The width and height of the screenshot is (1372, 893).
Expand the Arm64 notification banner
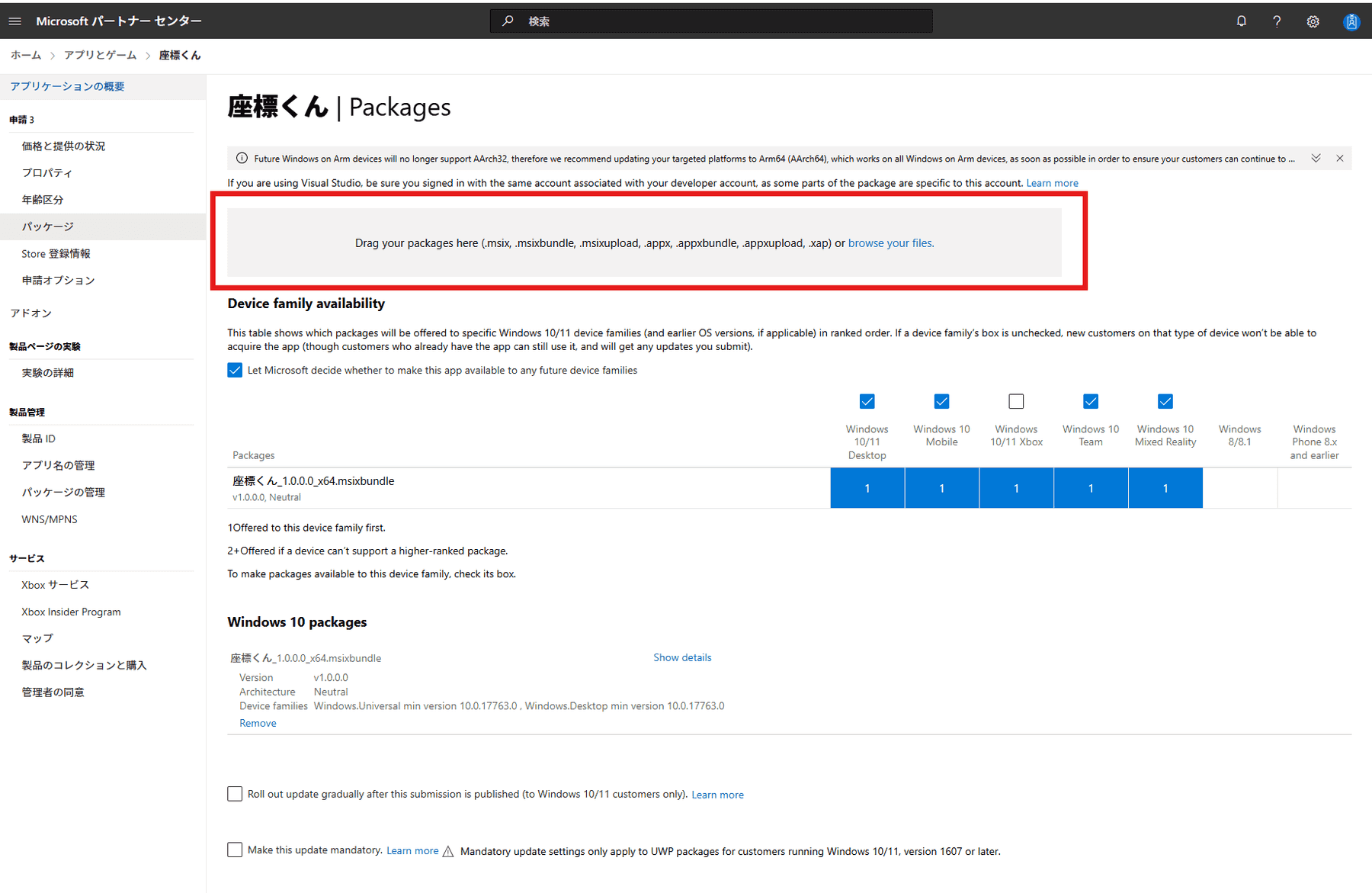[1316, 159]
